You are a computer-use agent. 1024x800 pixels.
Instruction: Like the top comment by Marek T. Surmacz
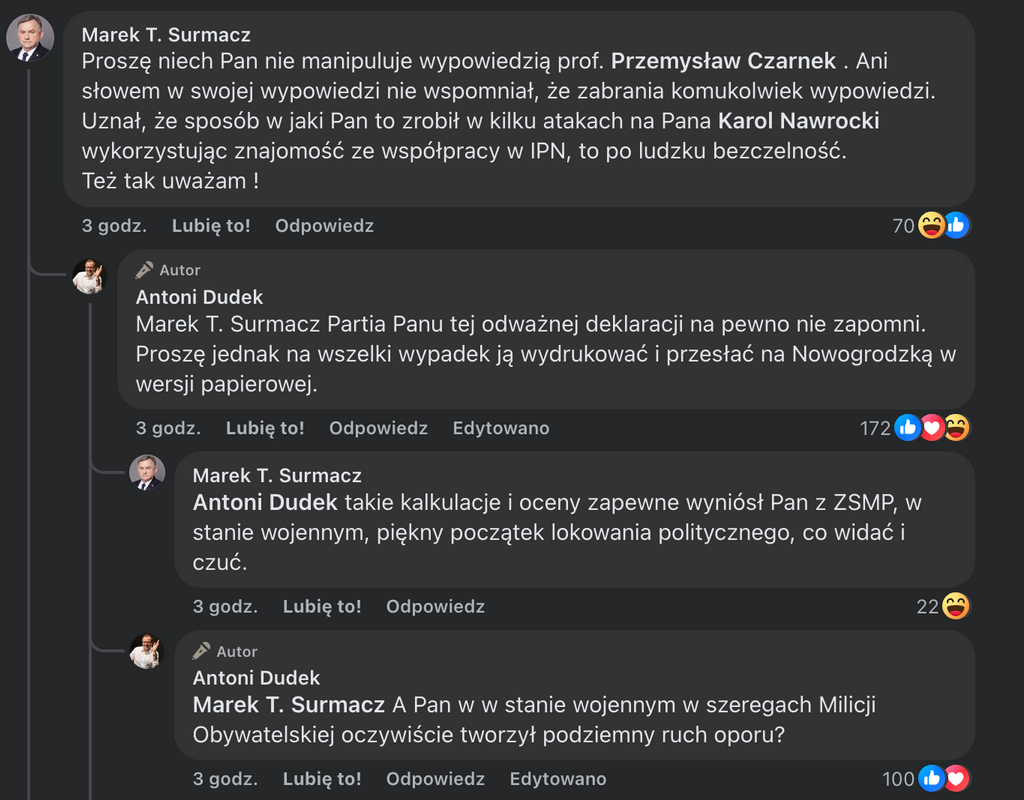(211, 226)
